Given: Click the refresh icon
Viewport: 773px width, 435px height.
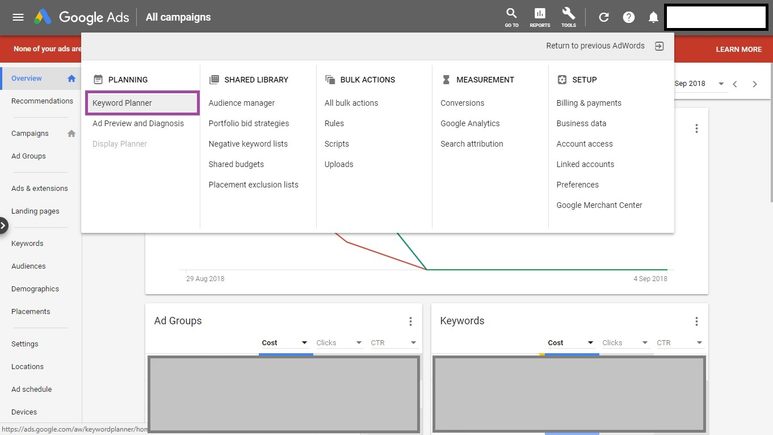Looking at the screenshot, I should [x=603, y=17].
